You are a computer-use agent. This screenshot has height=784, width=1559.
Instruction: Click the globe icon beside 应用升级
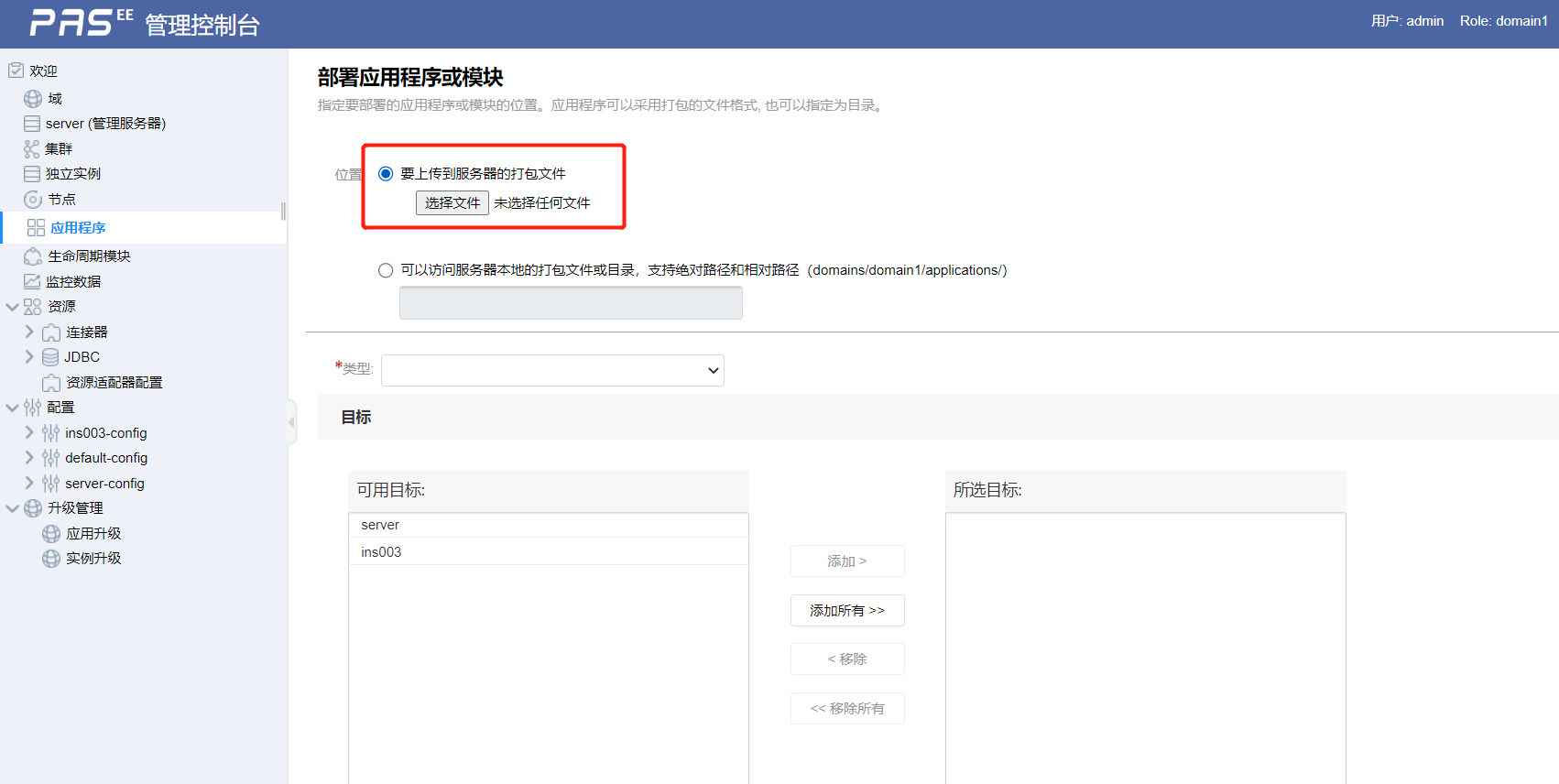(x=51, y=534)
